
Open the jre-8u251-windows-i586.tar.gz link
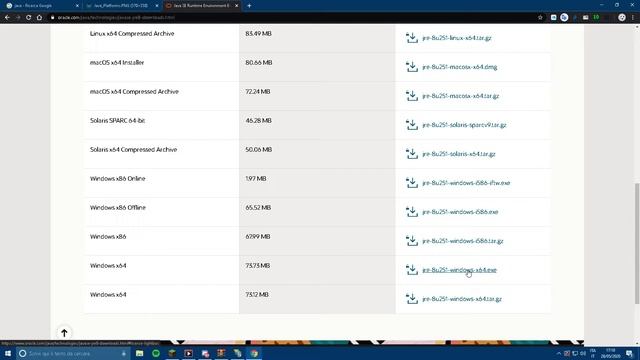pos(463,241)
